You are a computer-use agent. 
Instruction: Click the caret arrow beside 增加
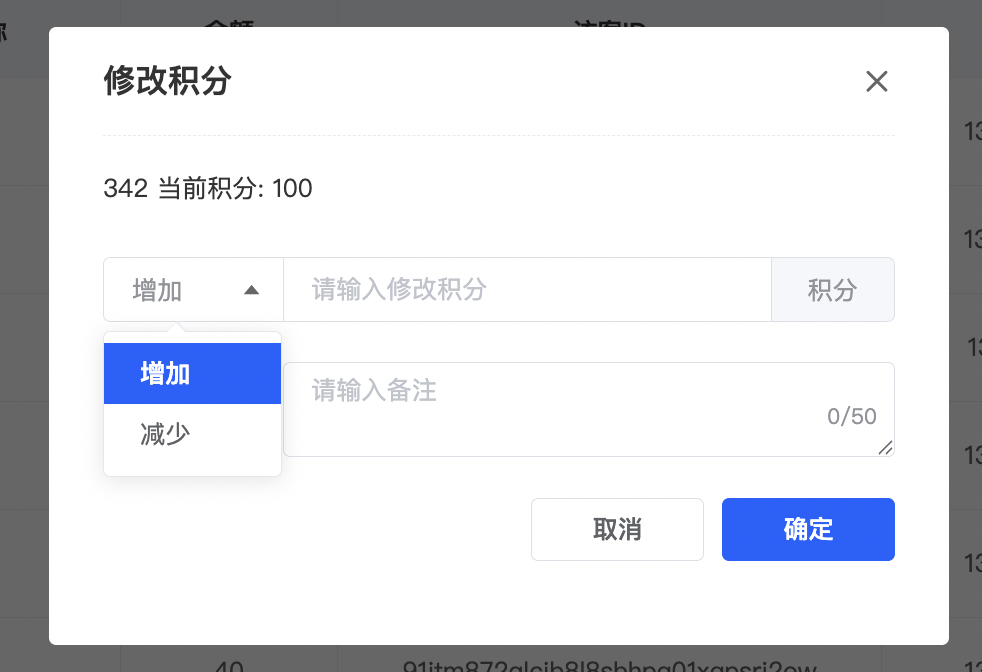click(x=252, y=290)
